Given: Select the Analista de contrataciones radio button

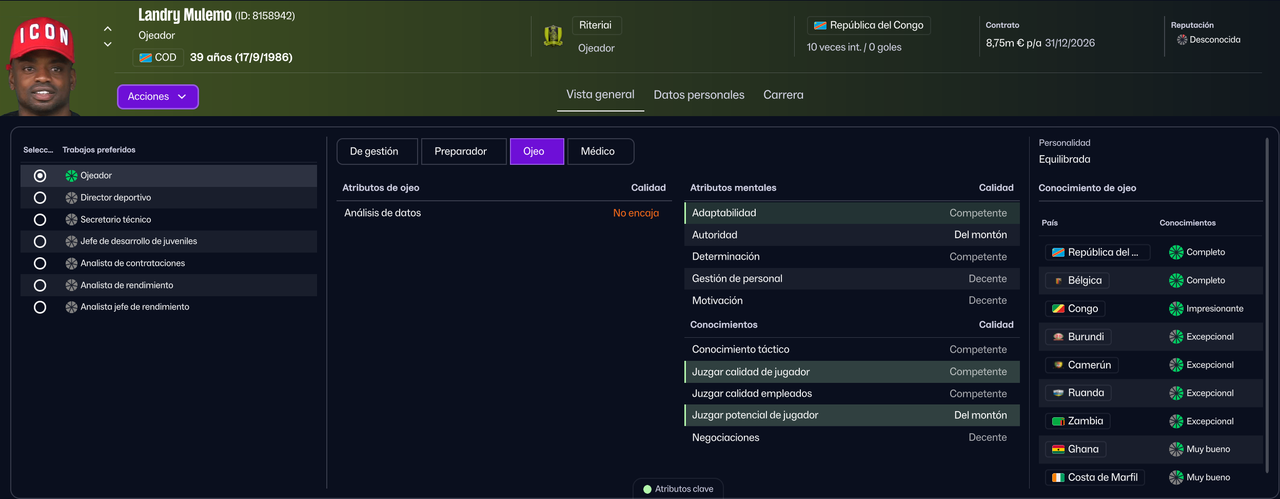Looking at the screenshot, I should click(40, 264).
